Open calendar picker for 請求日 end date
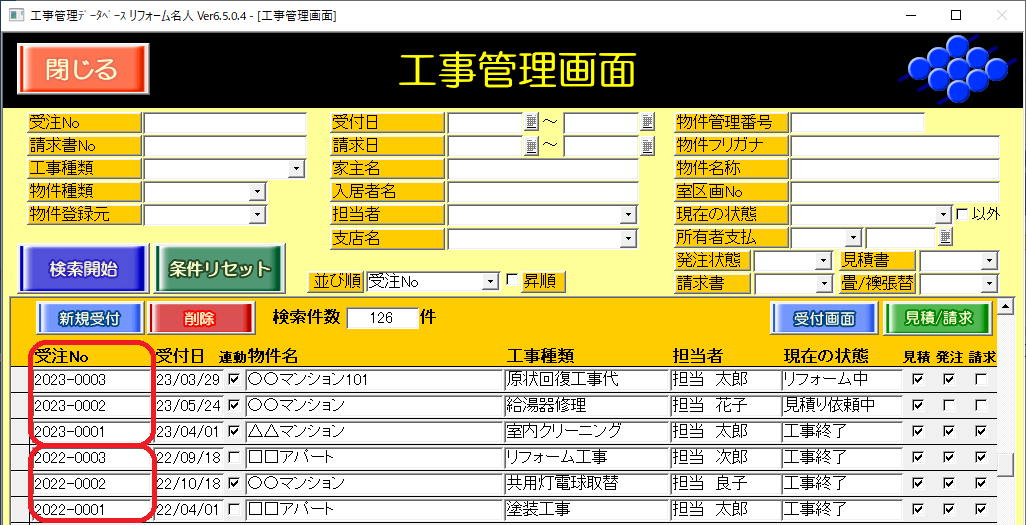This screenshot has height=525, width=1026. coord(647,145)
